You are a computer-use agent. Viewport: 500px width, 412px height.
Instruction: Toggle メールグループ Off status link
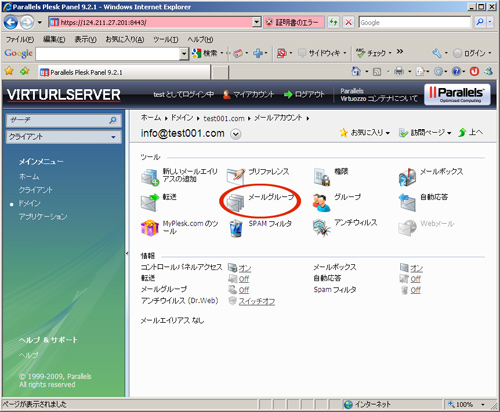click(x=244, y=290)
